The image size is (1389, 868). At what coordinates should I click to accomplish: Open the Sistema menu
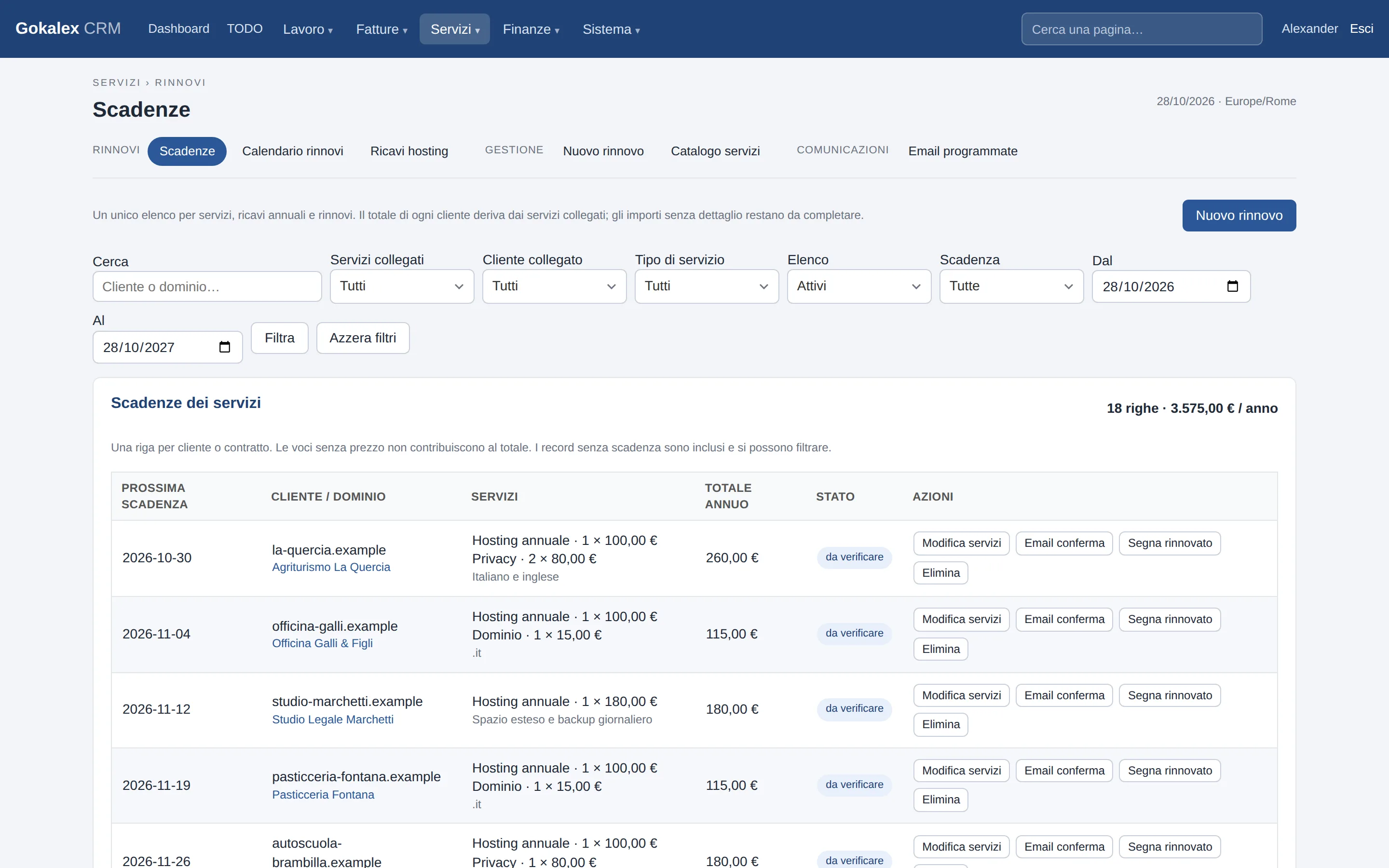click(x=611, y=29)
